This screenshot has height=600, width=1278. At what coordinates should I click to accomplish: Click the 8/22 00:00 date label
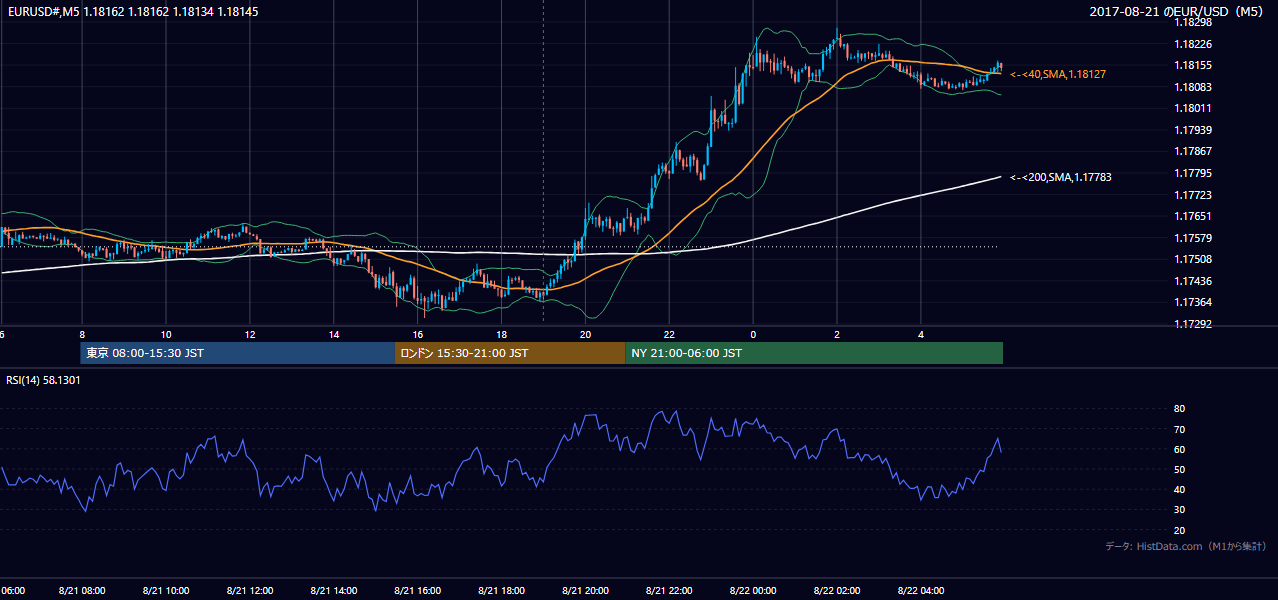point(754,591)
